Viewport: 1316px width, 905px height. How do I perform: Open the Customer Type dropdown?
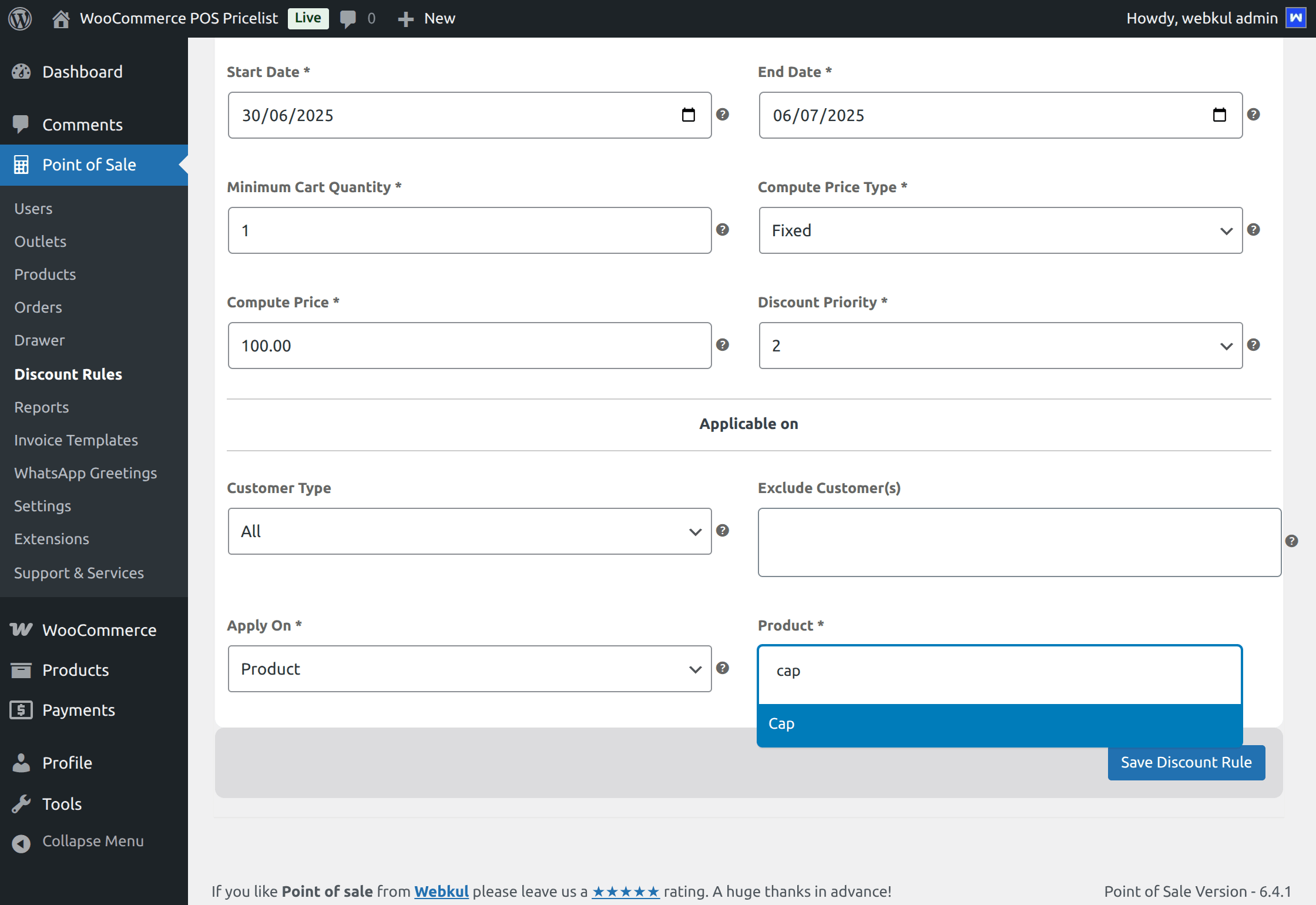click(x=469, y=531)
